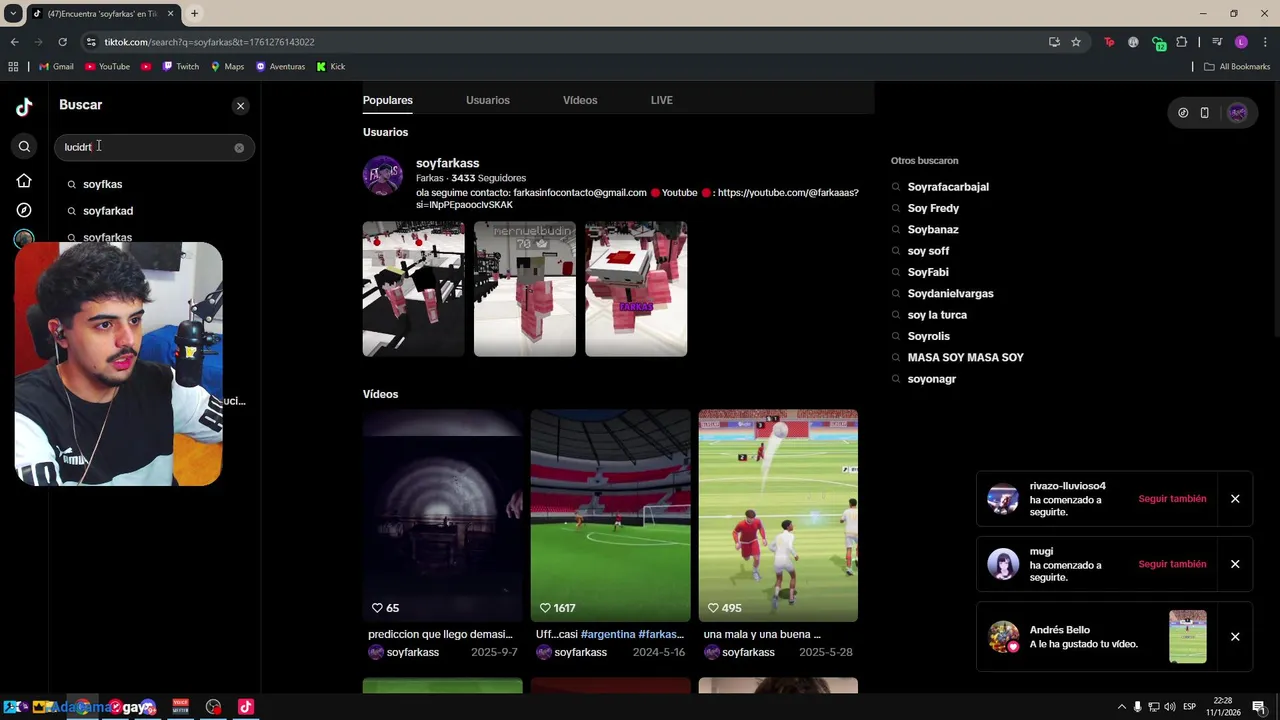Dismiss the Andrés Bello like notification
The width and height of the screenshot is (1280, 720).
tap(1235, 637)
